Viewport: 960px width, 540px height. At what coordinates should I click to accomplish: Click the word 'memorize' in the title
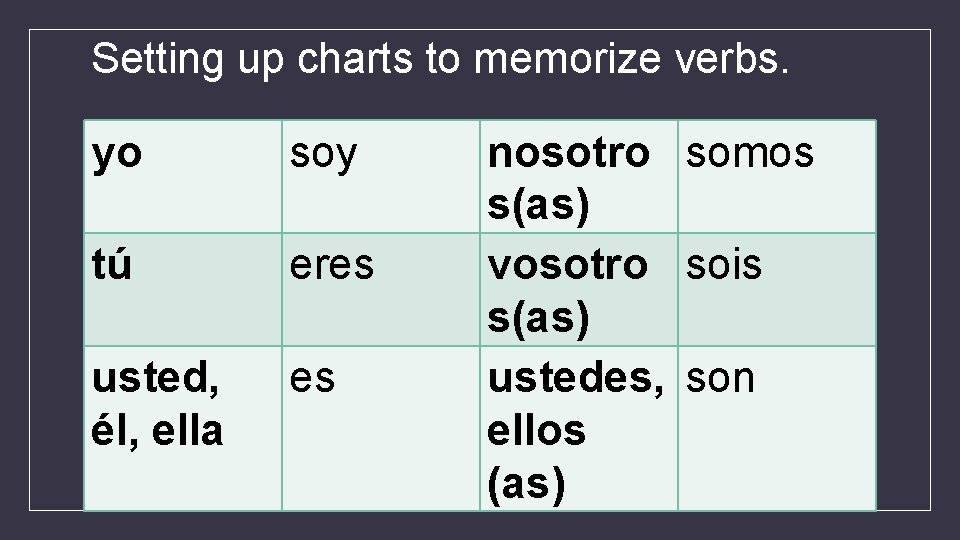click(568, 59)
